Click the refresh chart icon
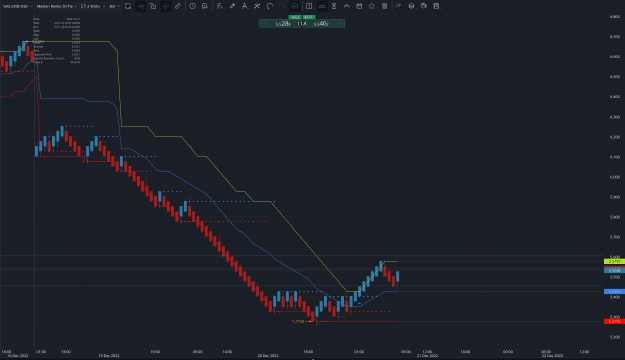Image resolution: width=625 pixels, height=360 pixels. point(128,6)
